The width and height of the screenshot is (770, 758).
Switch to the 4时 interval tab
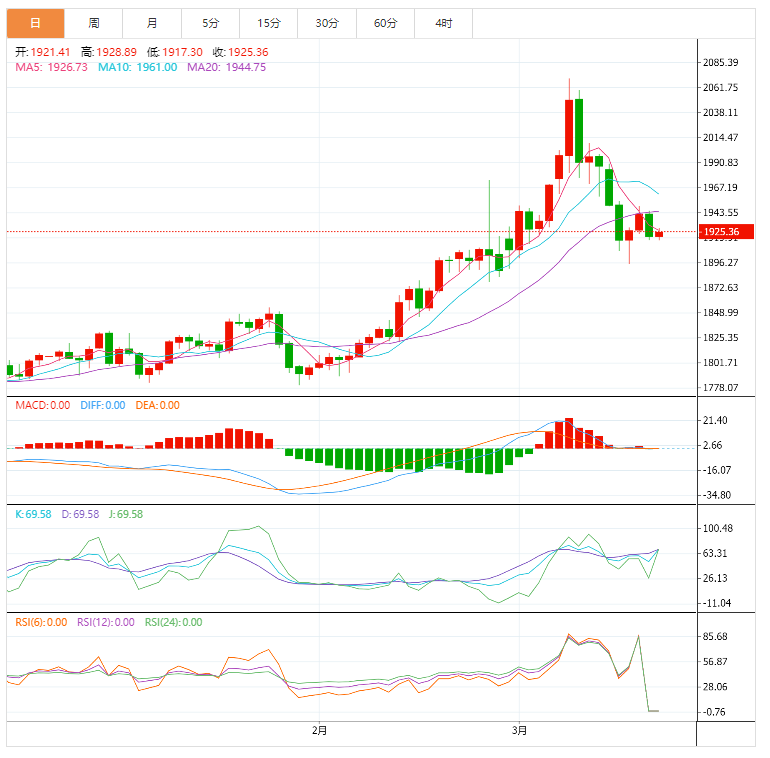point(443,23)
